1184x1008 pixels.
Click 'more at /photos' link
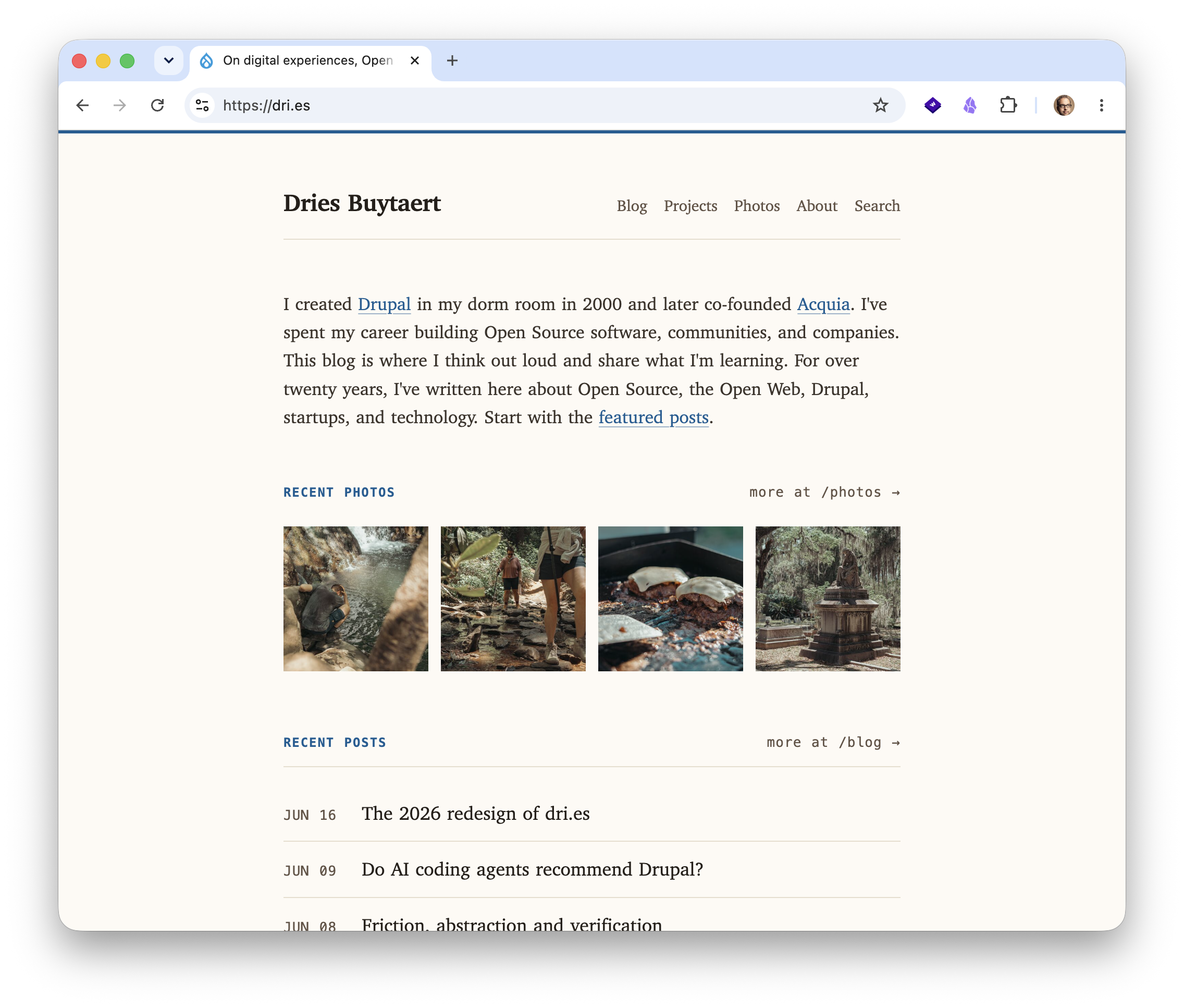click(x=824, y=492)
